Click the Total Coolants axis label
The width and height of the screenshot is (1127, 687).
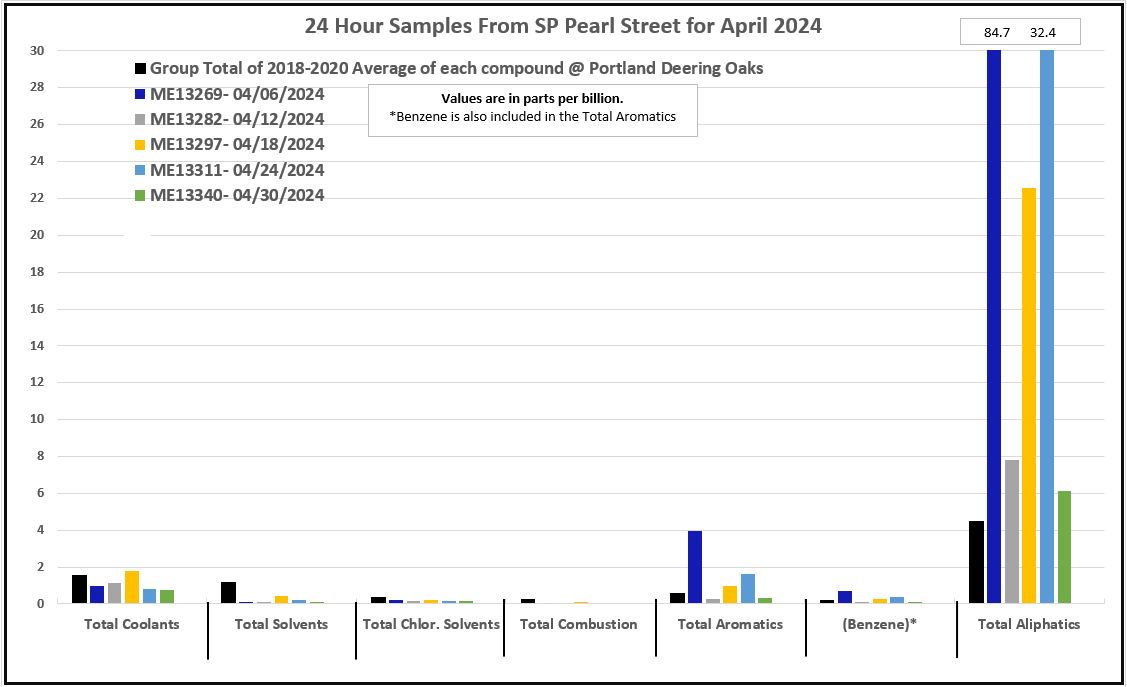(131, 624)
